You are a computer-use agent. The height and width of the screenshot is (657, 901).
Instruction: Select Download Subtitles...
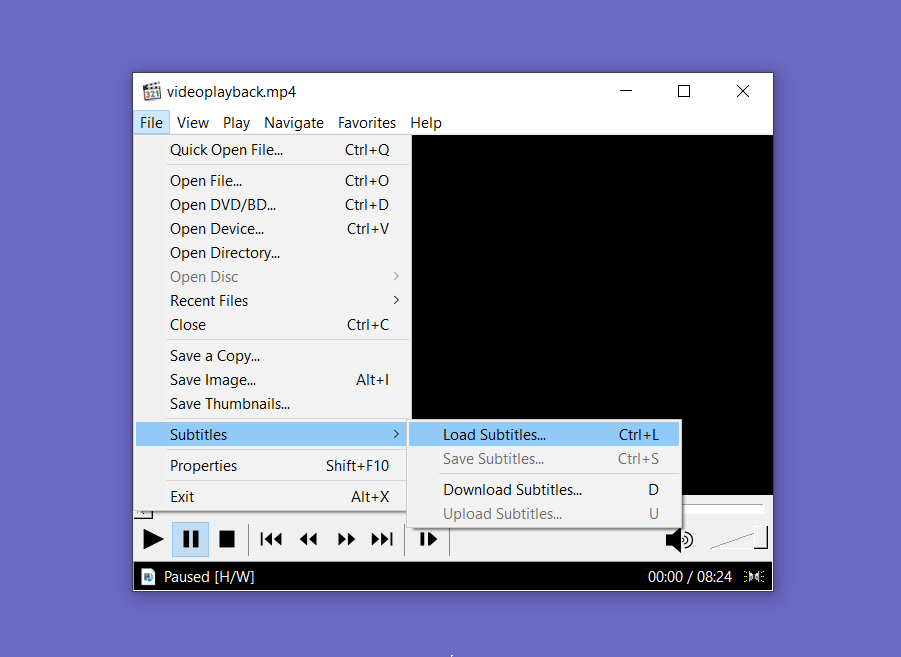544,490
